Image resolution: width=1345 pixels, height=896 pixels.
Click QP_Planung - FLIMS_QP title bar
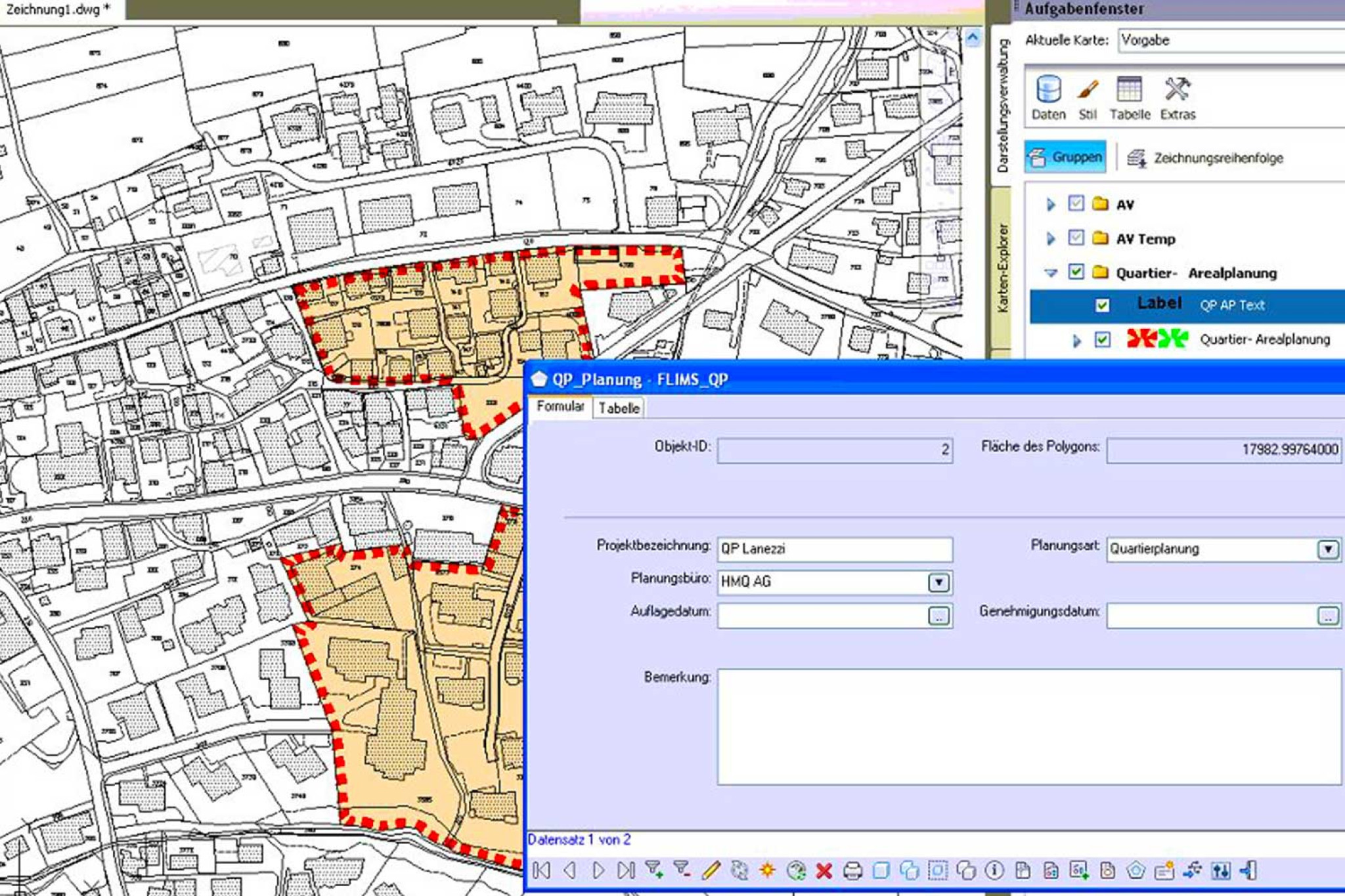point(935,379)
